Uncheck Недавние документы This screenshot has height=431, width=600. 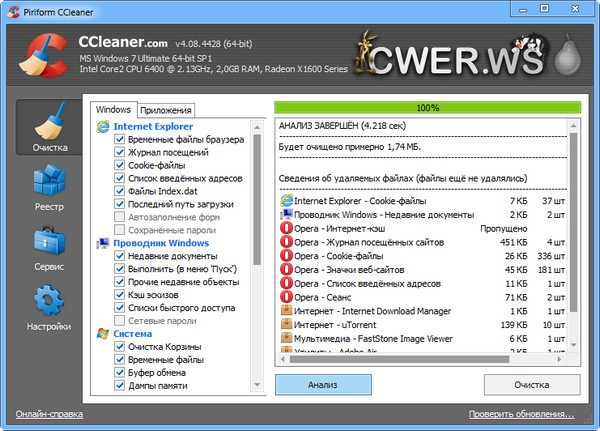coord(119,255)
